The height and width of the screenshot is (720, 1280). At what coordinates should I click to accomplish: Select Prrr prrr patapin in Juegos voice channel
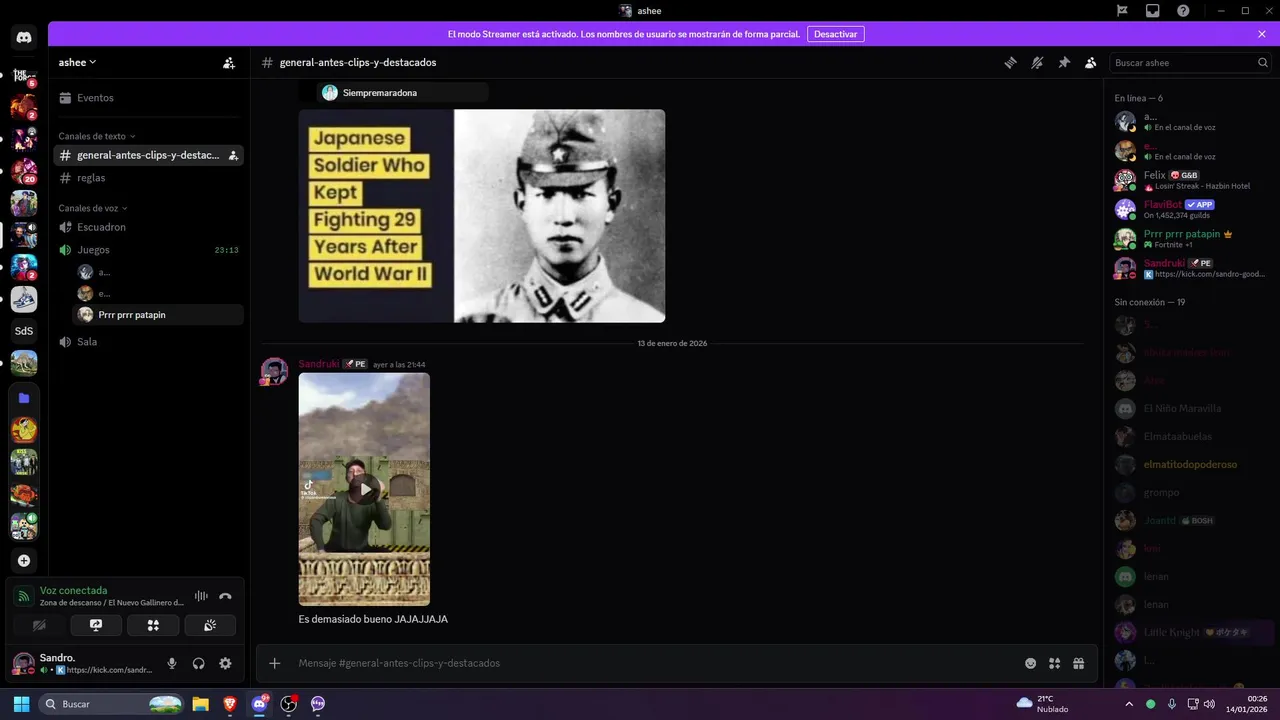pyautogui.click(x=158, y=315)
